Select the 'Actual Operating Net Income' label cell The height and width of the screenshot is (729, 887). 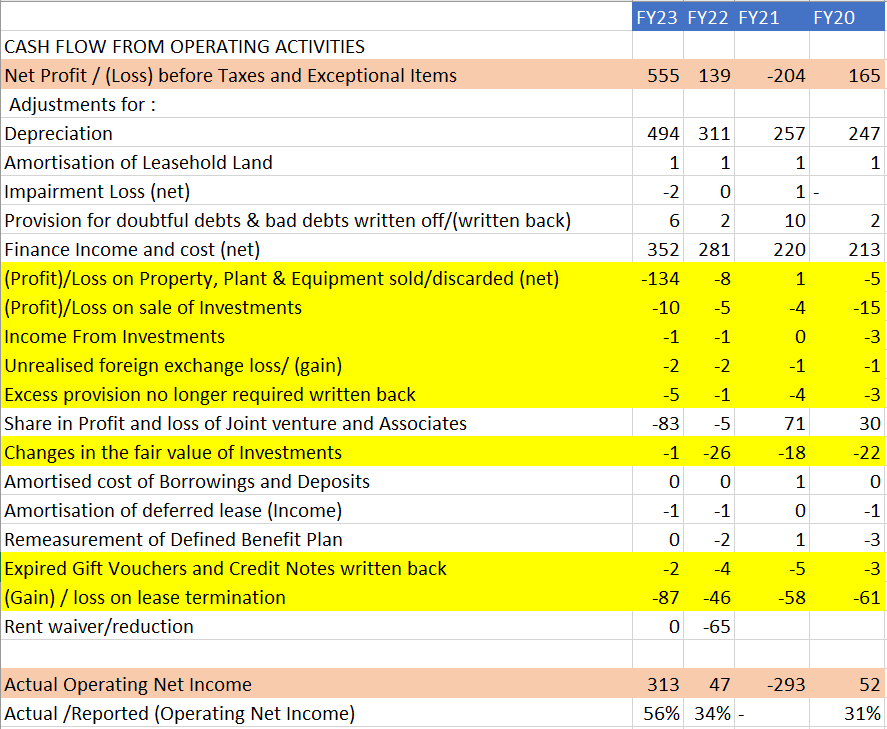coord(128,684)
